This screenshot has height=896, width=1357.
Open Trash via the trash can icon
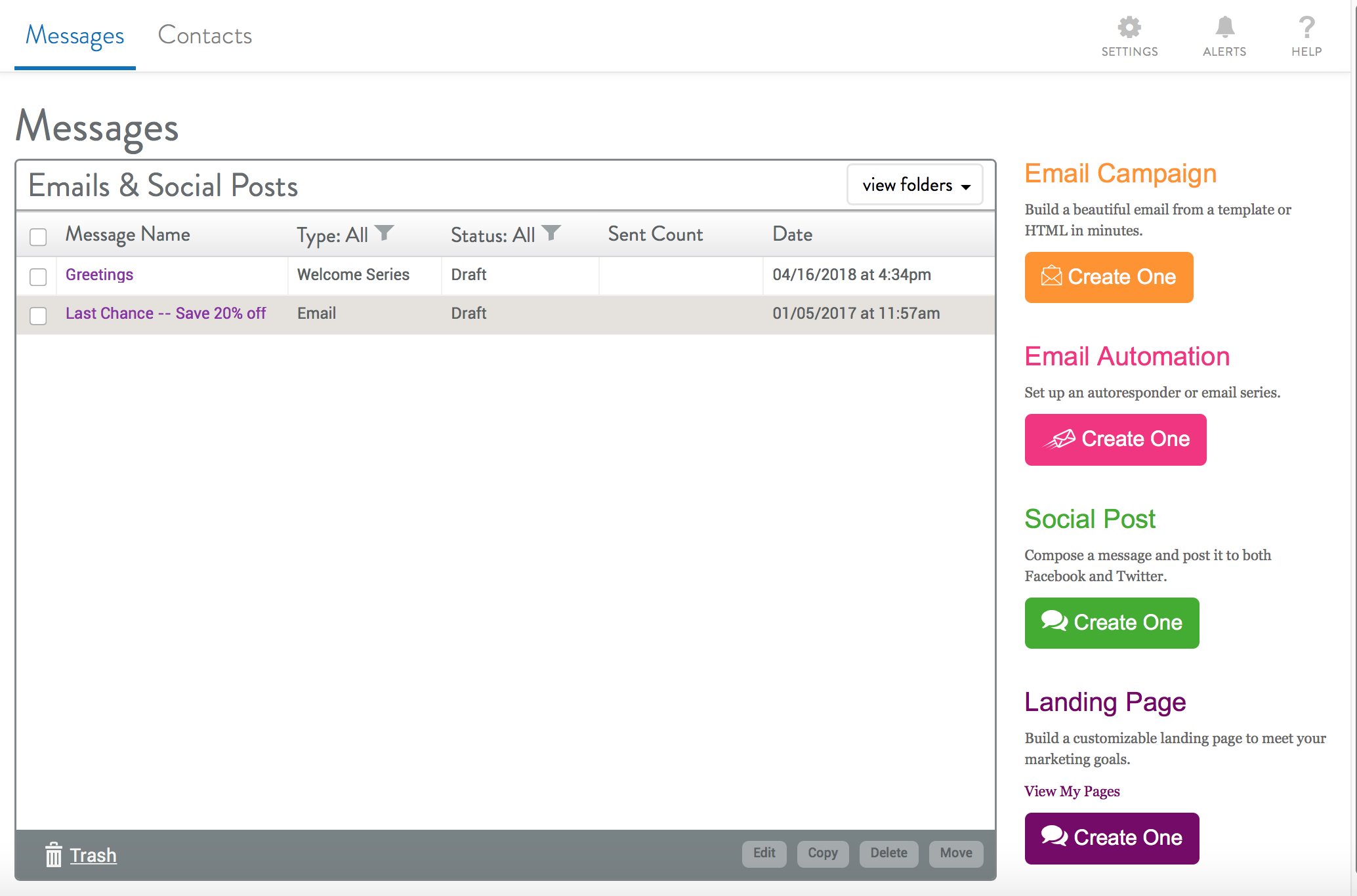(54, 855)
